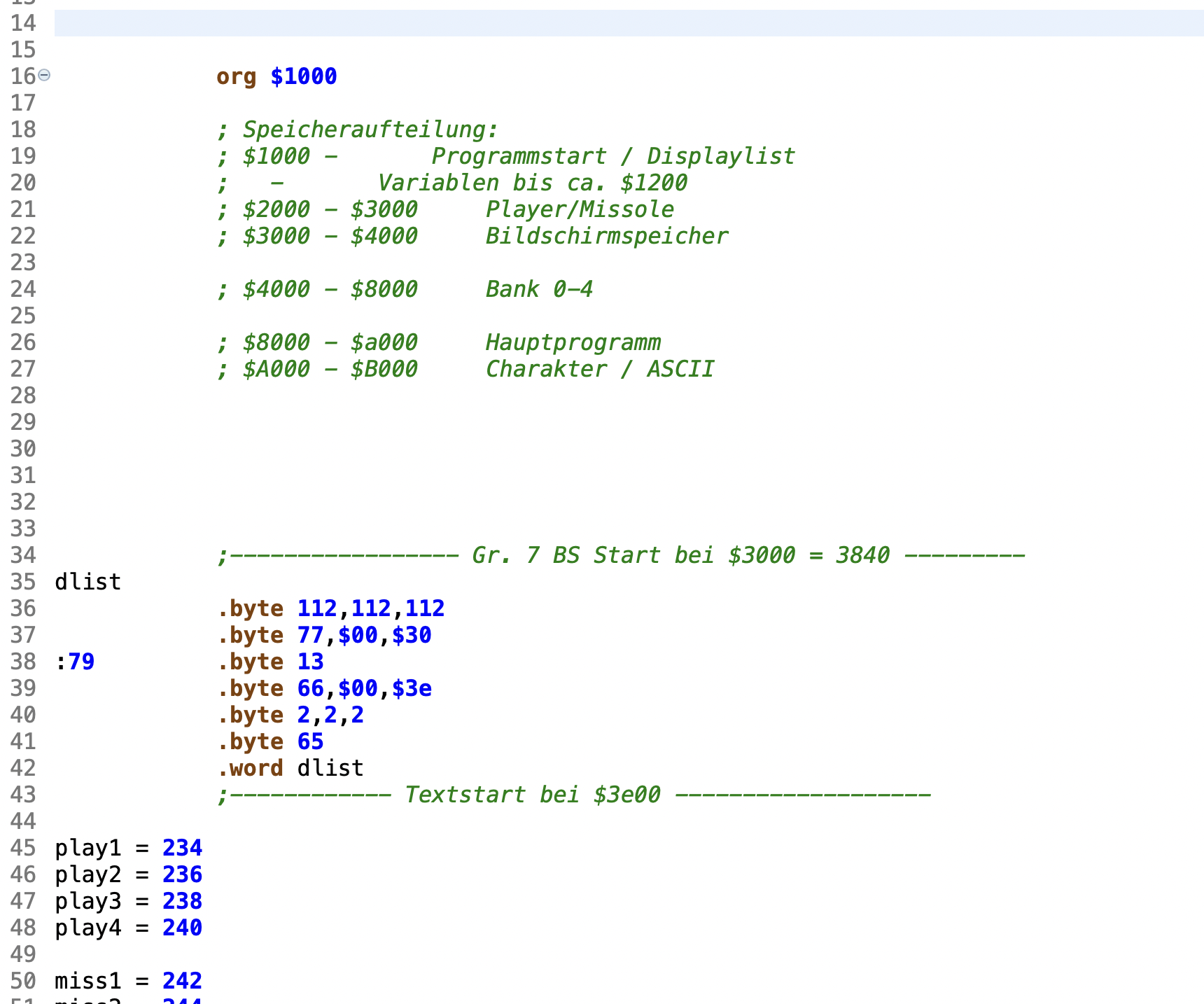This screenshot has height=1004, width=1204.
Task: Click the value 240 for play4
Action: click(182, 928)
